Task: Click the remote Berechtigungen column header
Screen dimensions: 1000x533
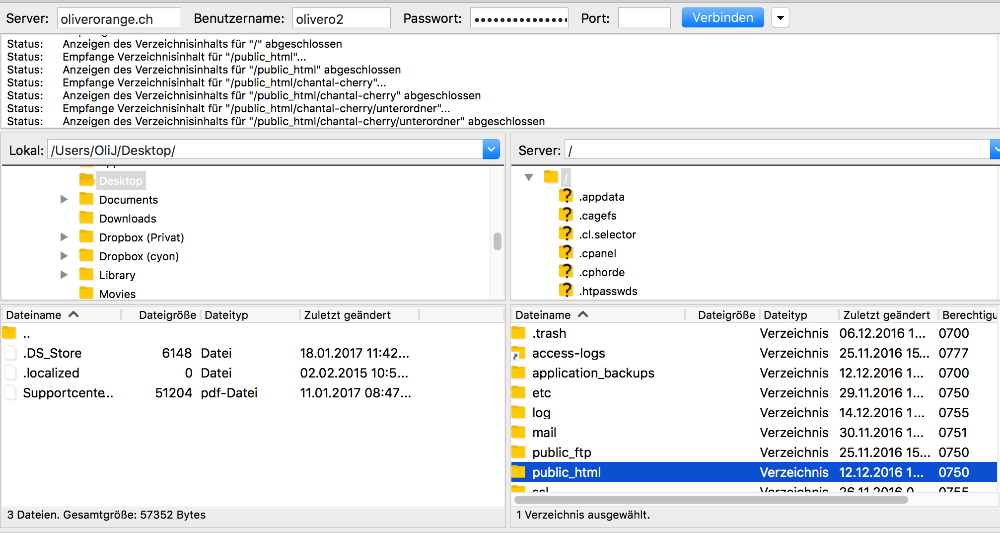Action: click(x=968, y=315)
